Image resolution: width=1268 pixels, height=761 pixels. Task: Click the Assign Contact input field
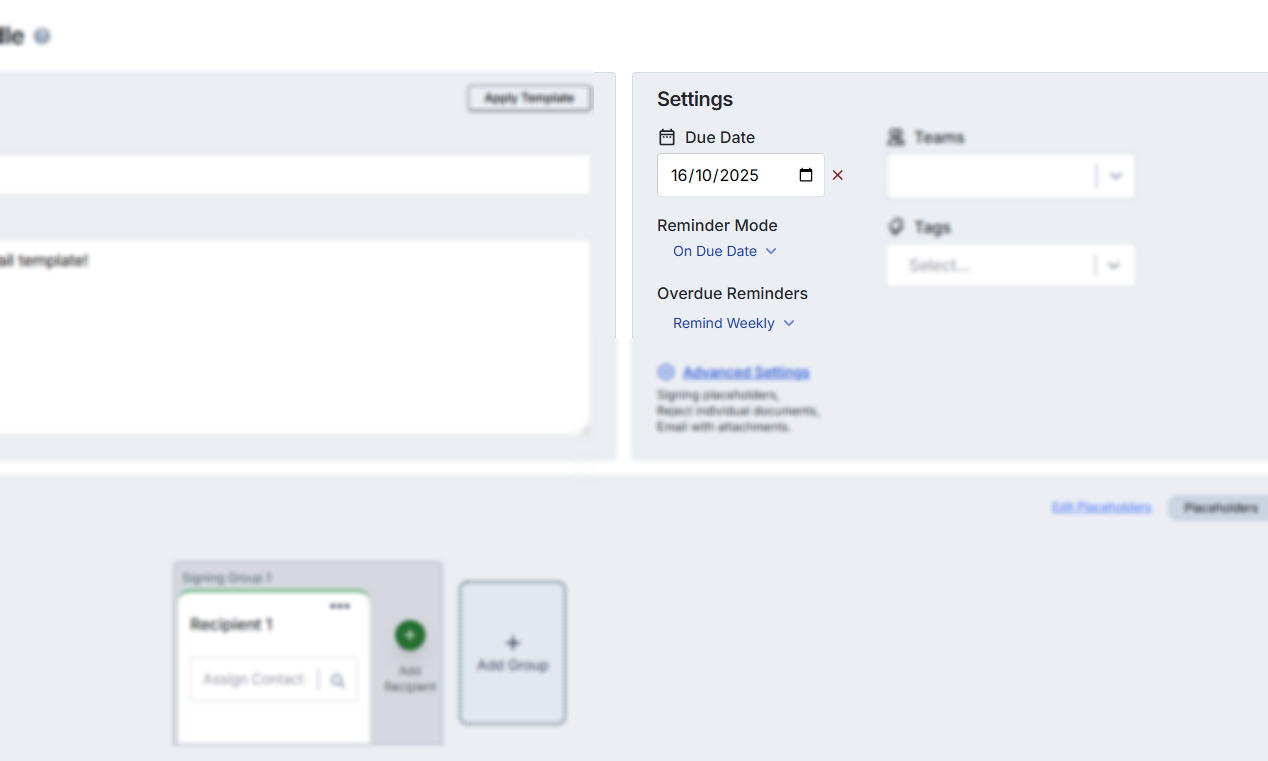click(x=253, y=680)
